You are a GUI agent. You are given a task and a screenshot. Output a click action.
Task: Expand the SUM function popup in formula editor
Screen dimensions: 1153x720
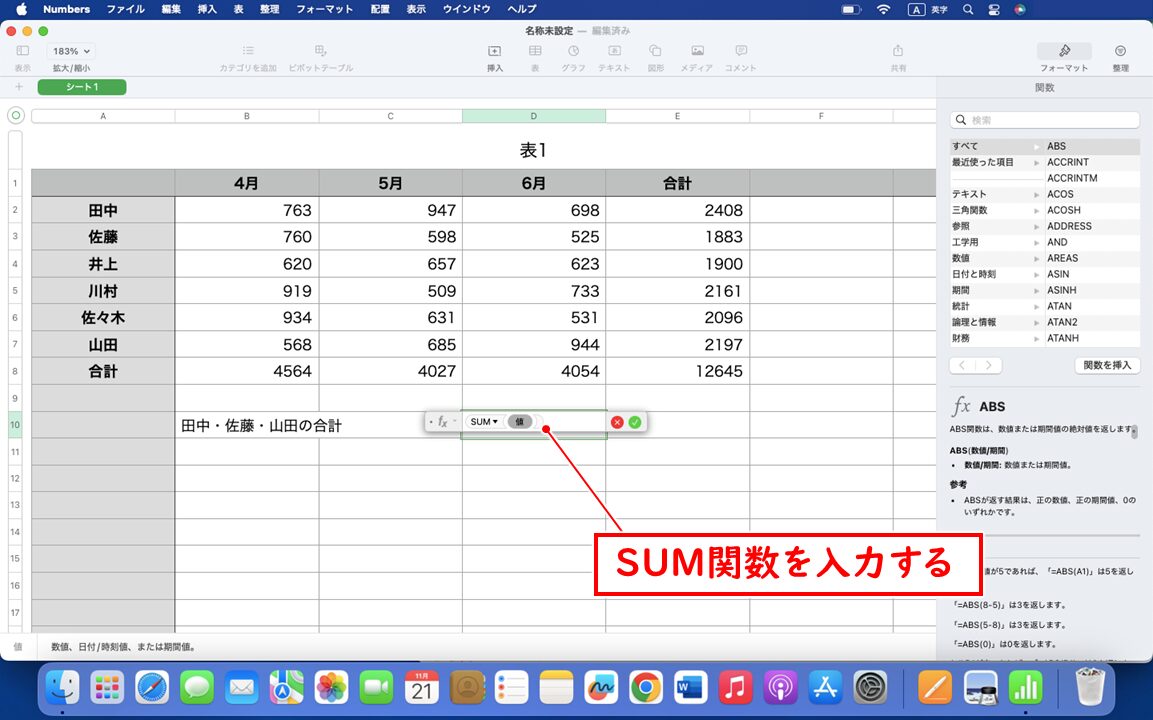[484, 422]
